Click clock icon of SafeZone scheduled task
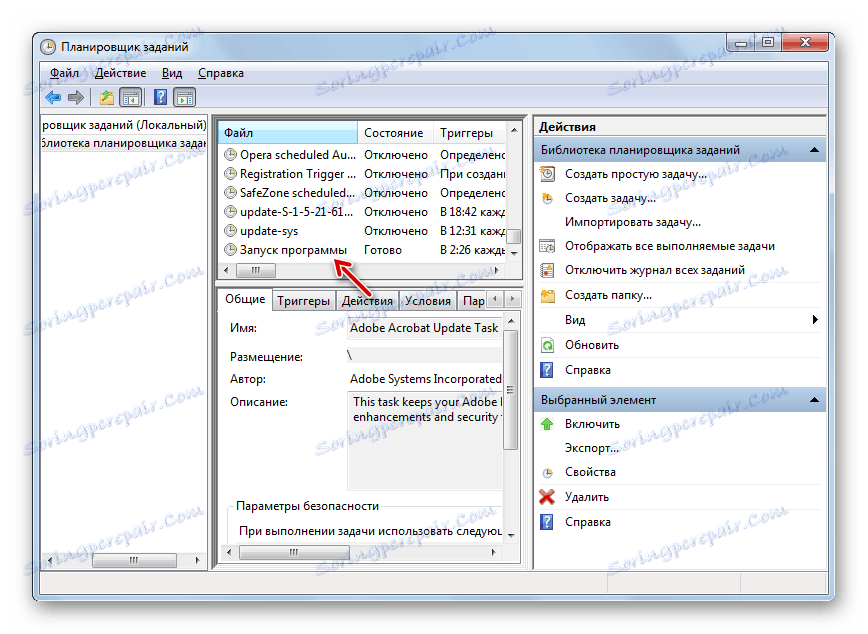The height and width of the screenshot is (634, 868). coord(230,193)
